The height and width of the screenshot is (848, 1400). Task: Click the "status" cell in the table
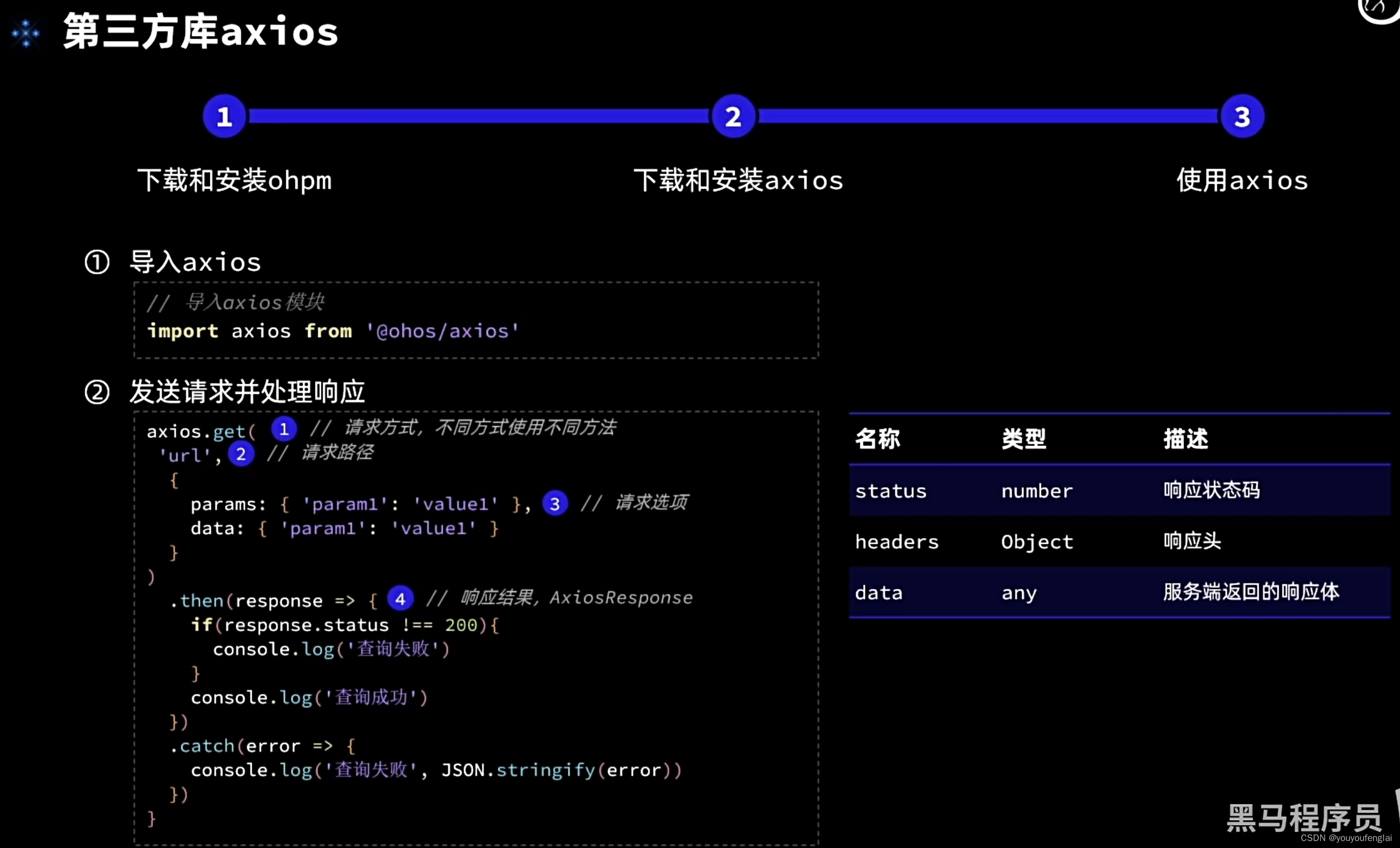tap(891, 491)
